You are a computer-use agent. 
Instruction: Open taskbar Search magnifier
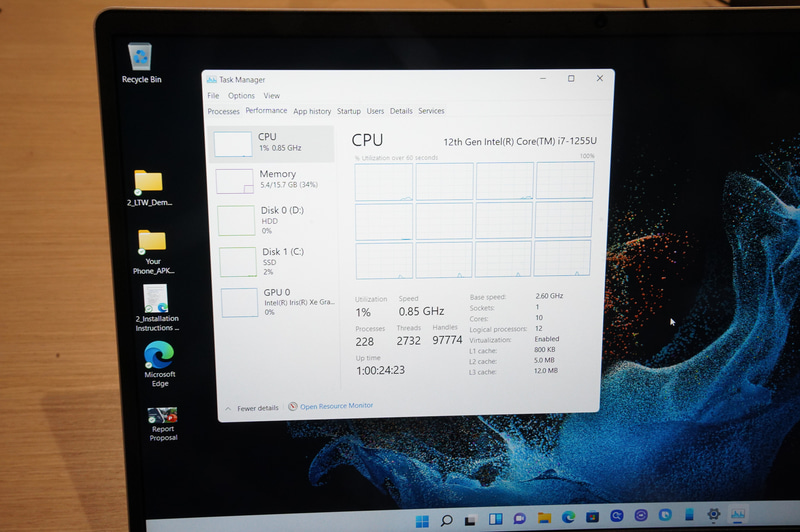coord(446,520)
